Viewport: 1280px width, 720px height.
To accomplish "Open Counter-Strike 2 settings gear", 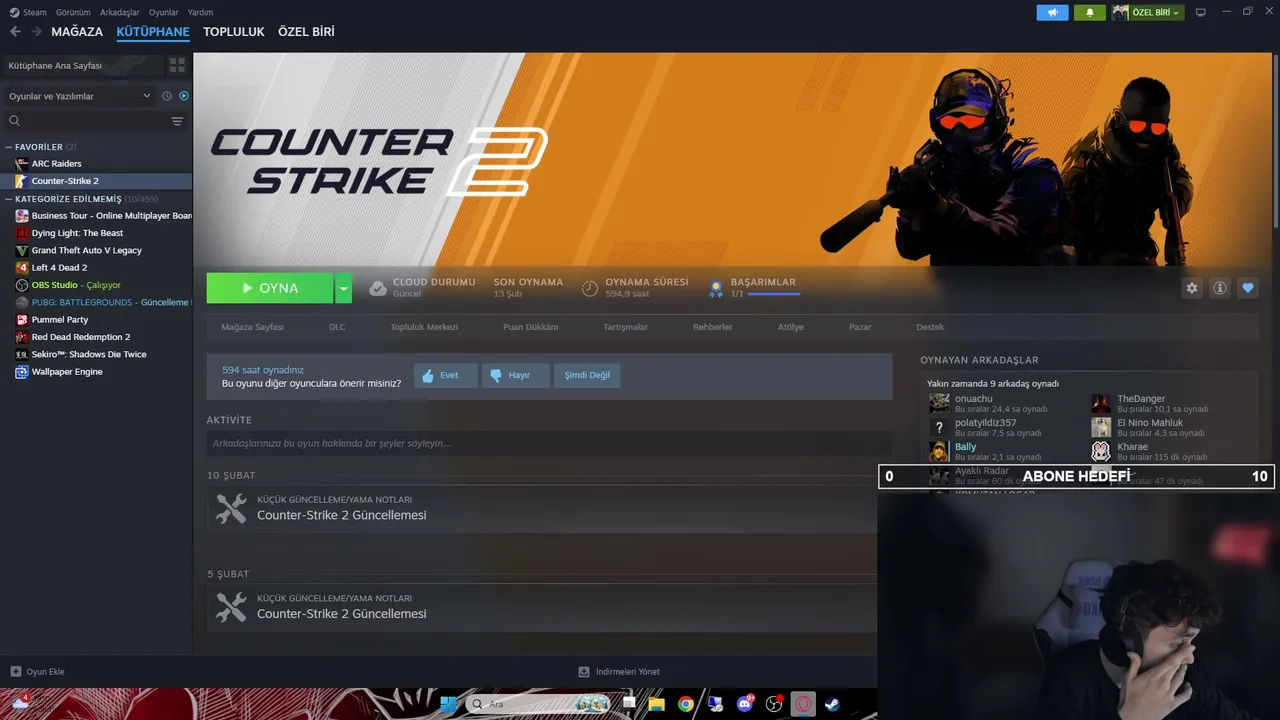I will pyautogui.click(x=1191, y=288).
